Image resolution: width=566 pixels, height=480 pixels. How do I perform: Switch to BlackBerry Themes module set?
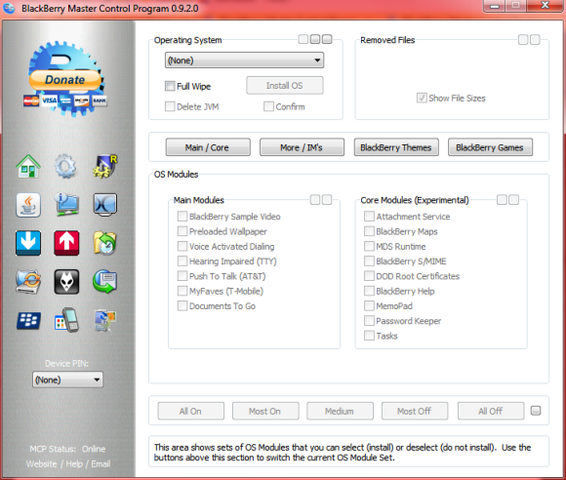click(x=396, y=147)
